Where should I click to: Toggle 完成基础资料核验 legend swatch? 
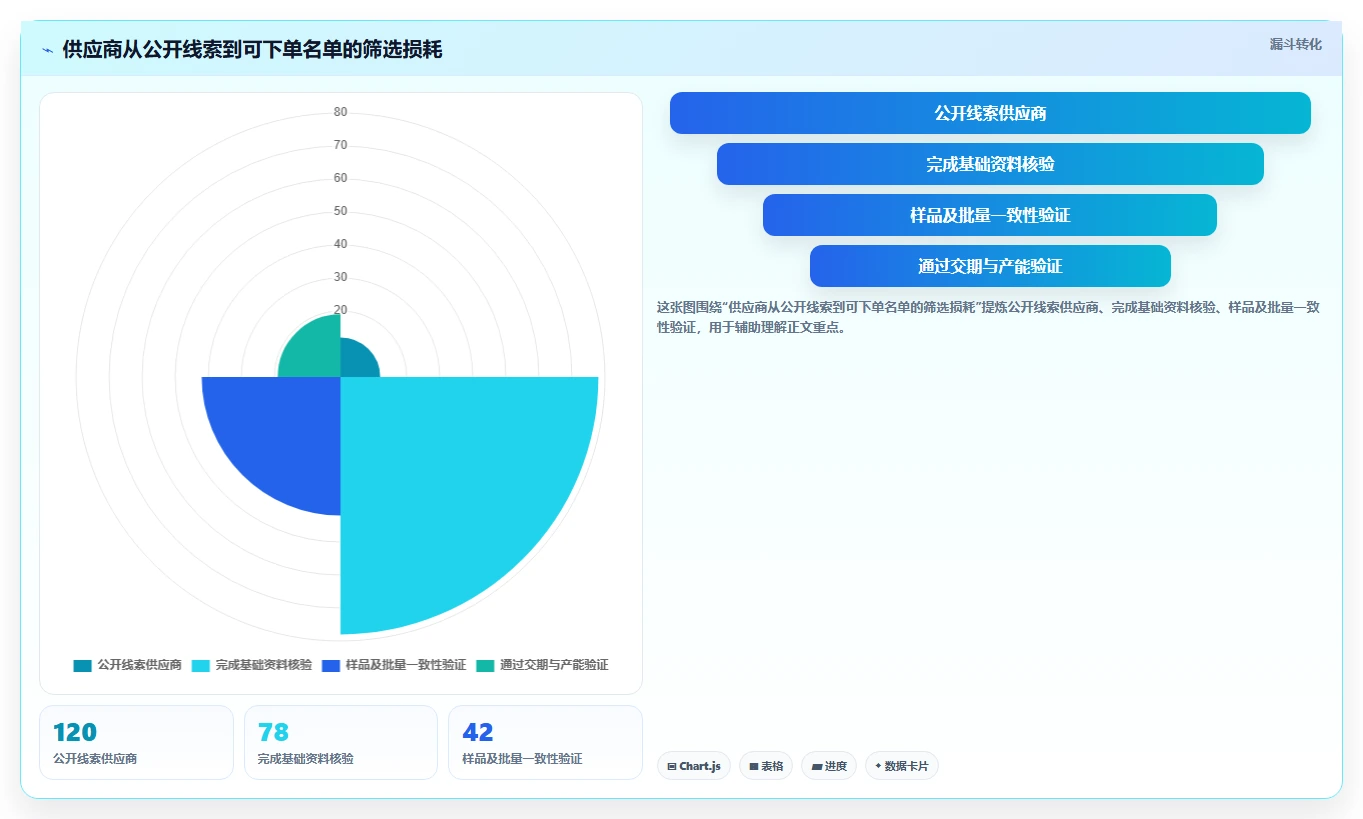[x=200, y=665]
